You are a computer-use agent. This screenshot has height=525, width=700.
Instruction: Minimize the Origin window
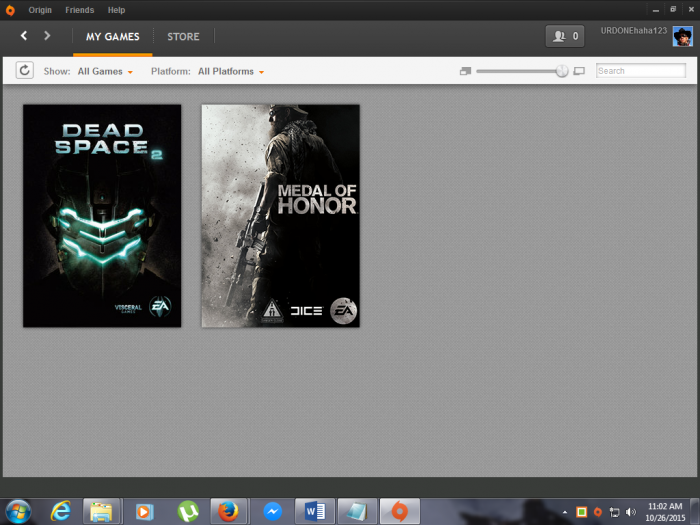click(x=656, y=9)
